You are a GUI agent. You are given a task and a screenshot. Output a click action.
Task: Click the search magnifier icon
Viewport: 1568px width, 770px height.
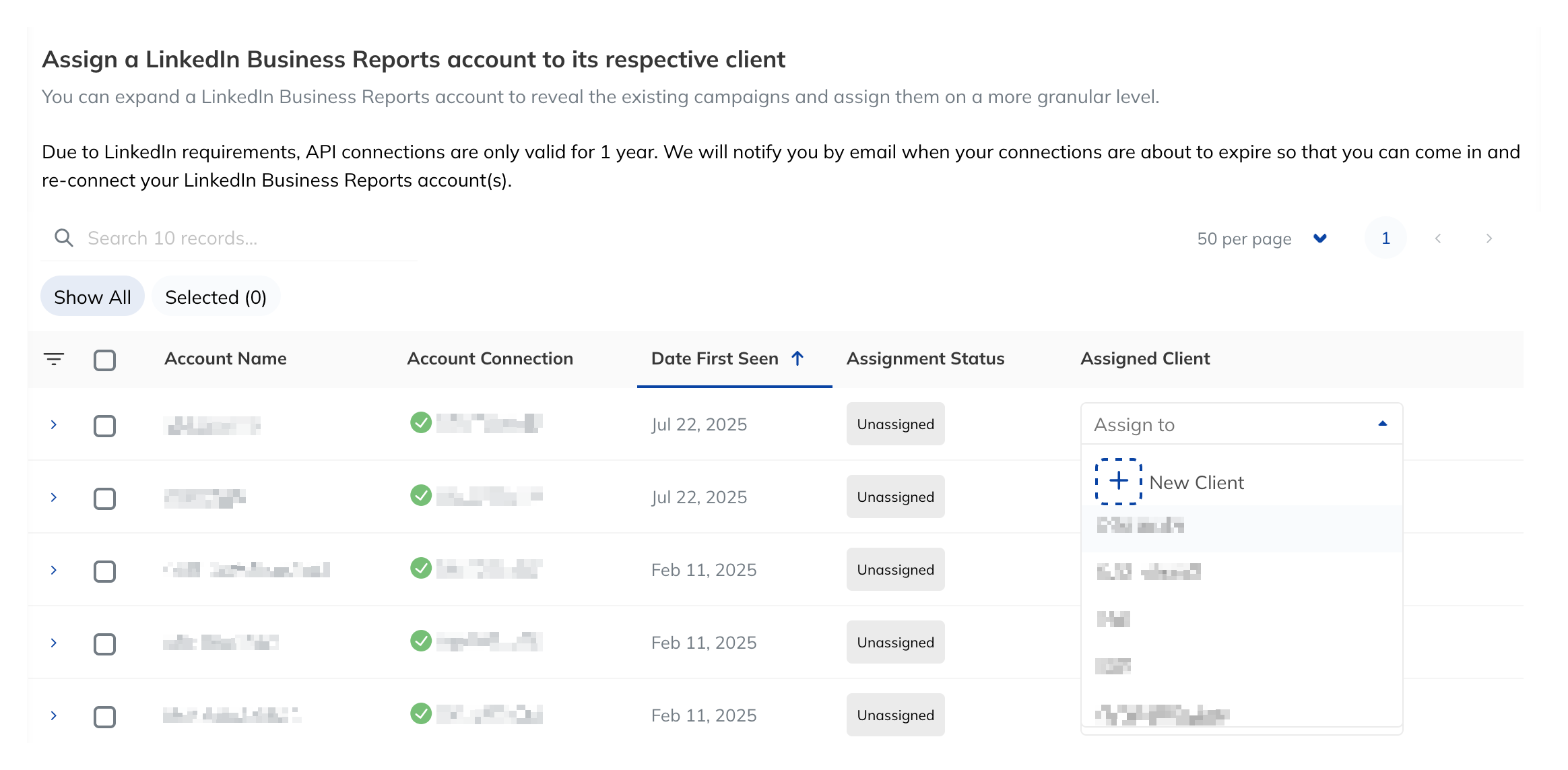pos(64,238)
